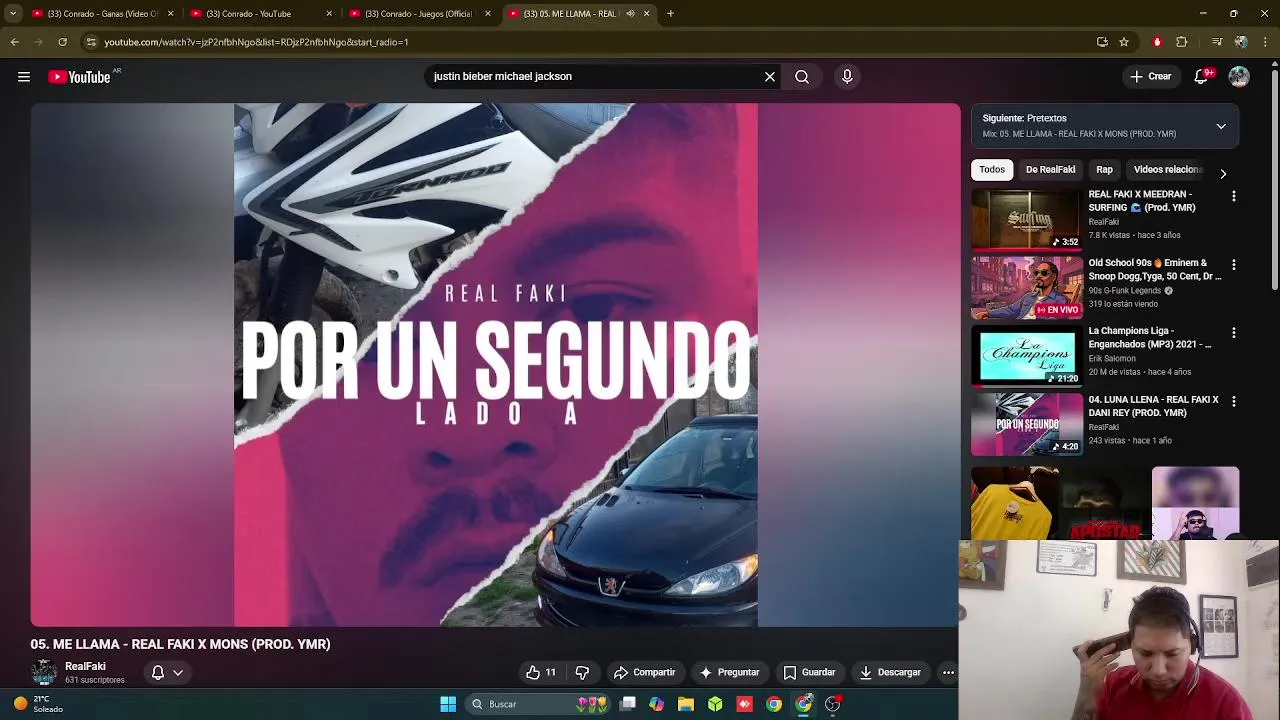
Task: Open the Windows Start menu
Action: tap(448, 704)
